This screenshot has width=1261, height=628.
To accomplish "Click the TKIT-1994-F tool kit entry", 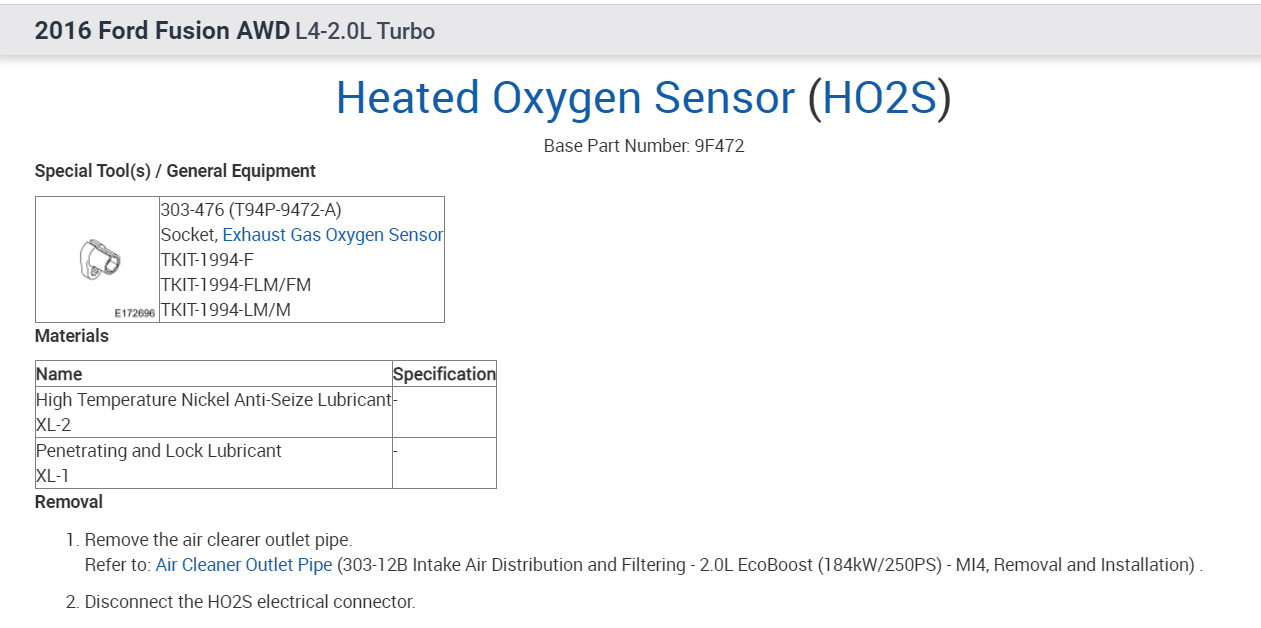I will pyautogui.click(x=207, y=260).
